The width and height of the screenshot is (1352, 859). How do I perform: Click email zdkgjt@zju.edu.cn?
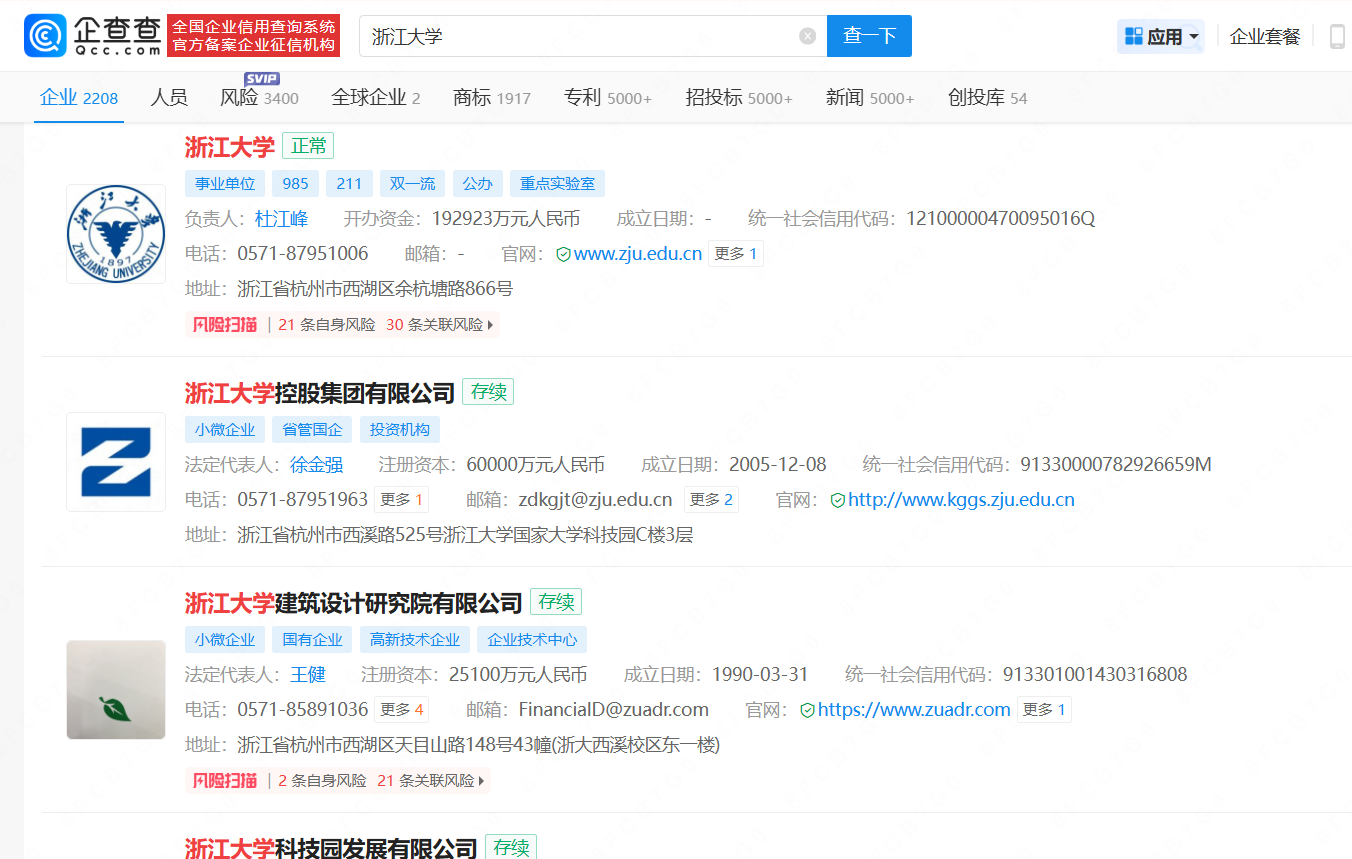click(x=595, y=500)
